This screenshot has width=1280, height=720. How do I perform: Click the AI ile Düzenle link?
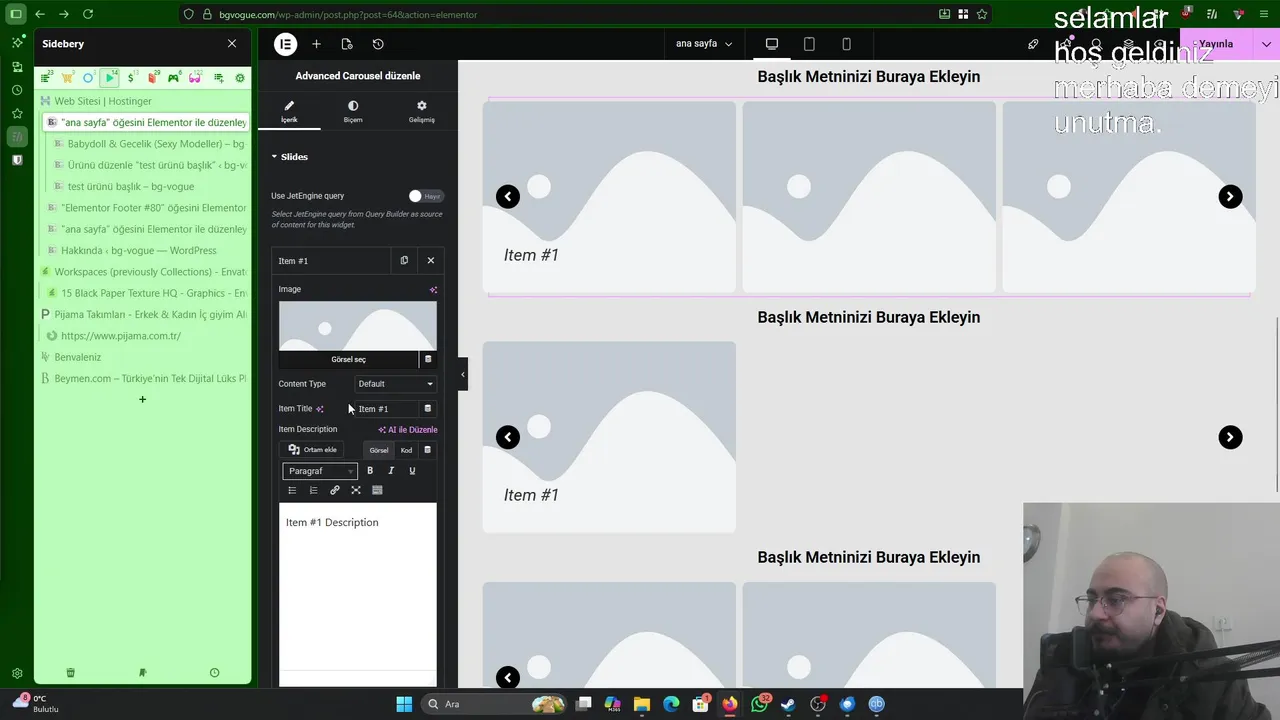408,430
